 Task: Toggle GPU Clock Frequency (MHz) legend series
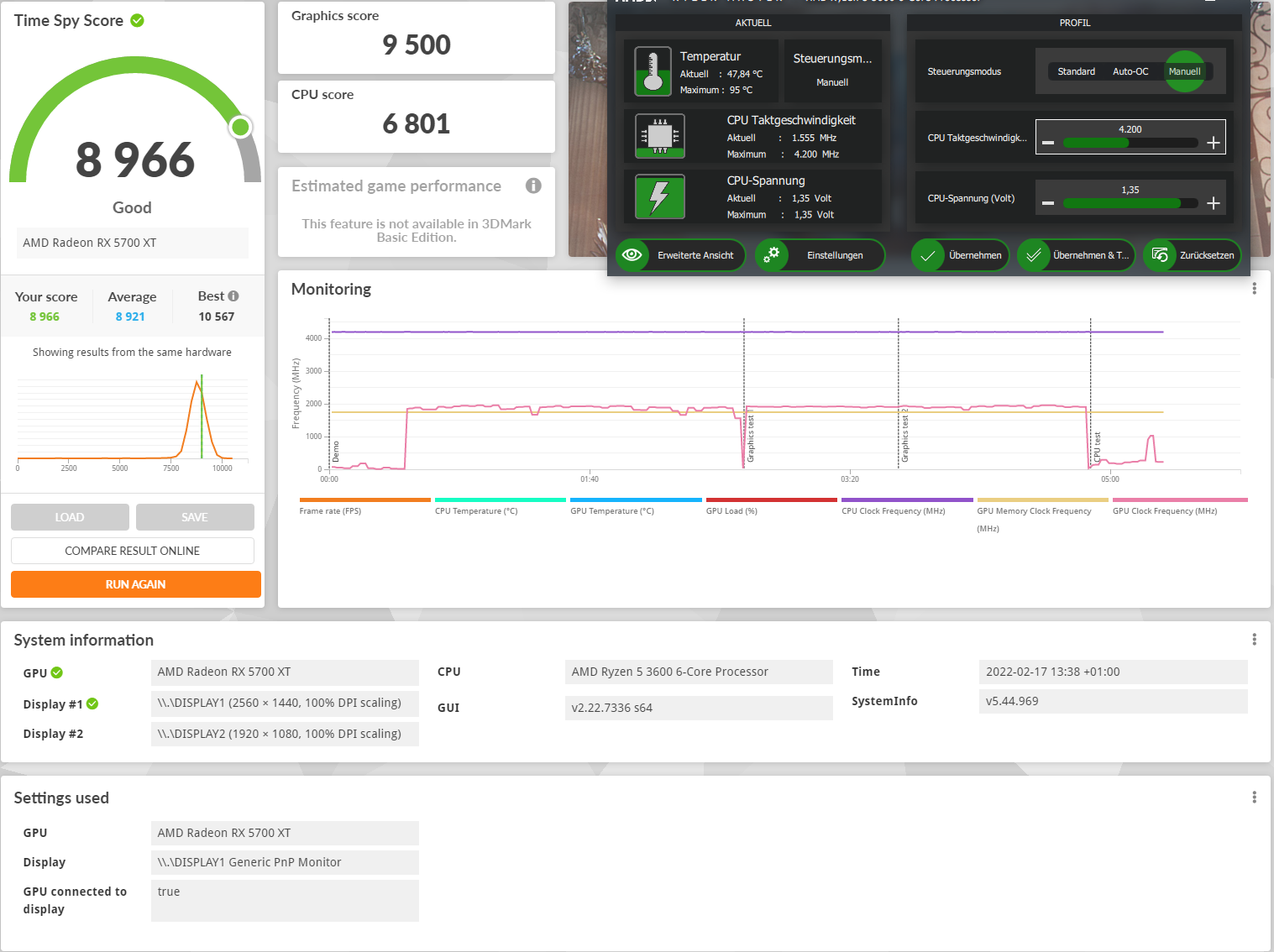pyautogui.click(x=1165, y=510)
